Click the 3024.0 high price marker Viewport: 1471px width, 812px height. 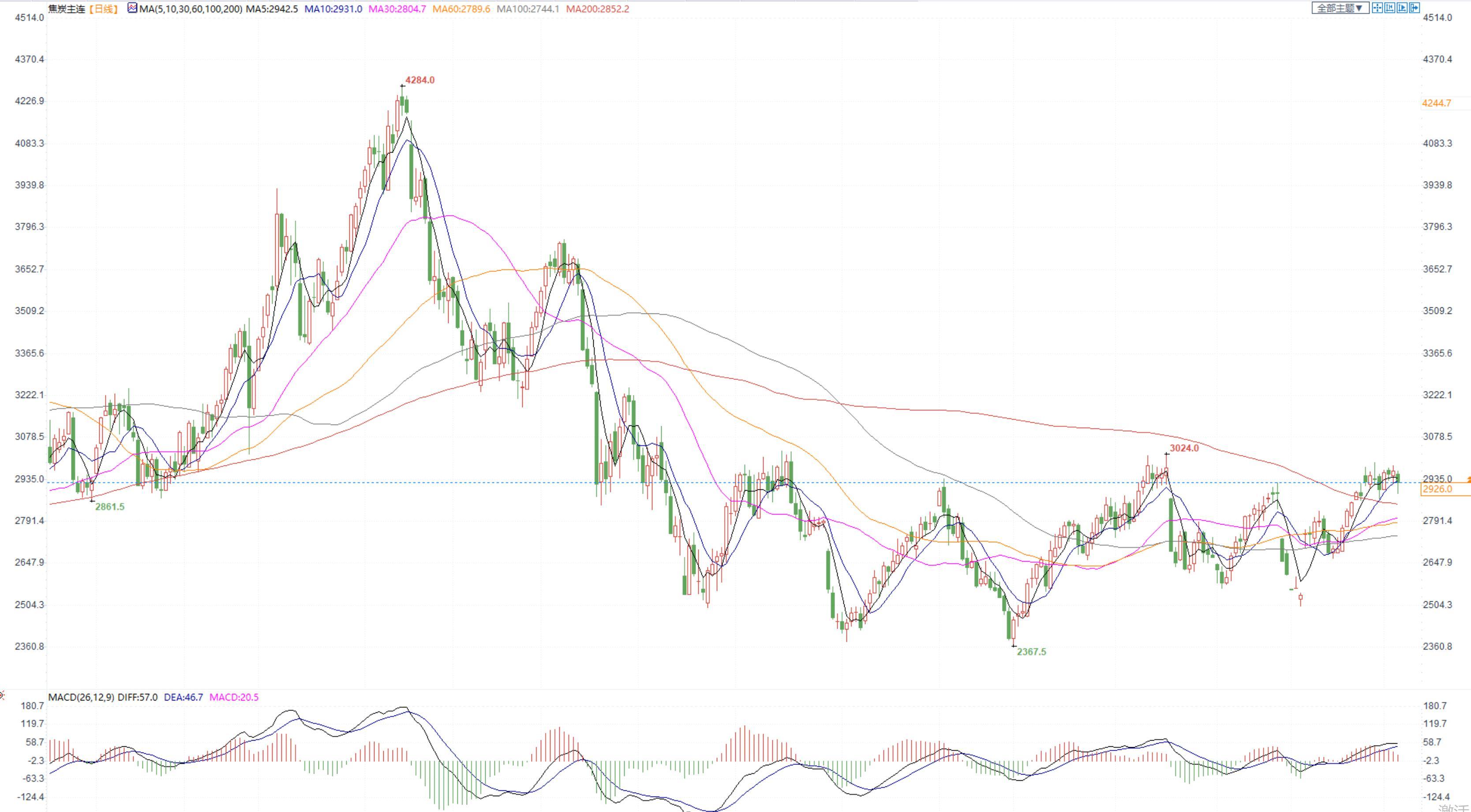(1184, 448)
